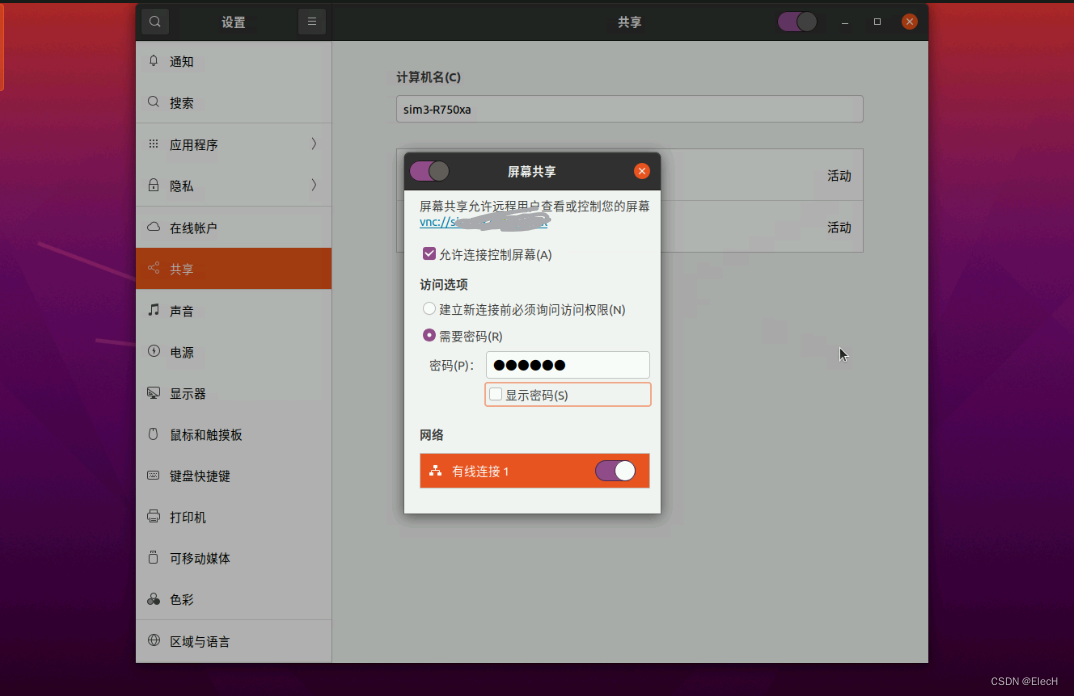The image size is (1074, 696).
Task: Open the hamburger menu in title bar
Action: 311,21
